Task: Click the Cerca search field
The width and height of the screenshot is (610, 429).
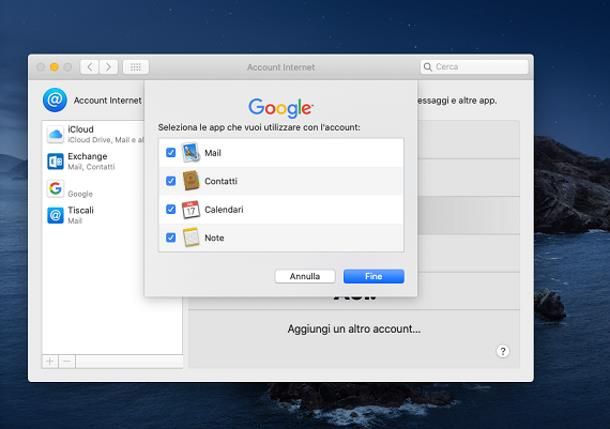Action: coord(474,67)
